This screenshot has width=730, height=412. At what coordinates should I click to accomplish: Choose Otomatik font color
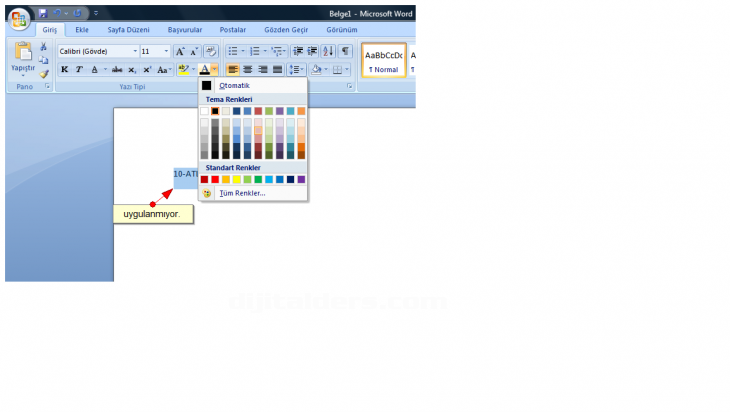[253, 86]
